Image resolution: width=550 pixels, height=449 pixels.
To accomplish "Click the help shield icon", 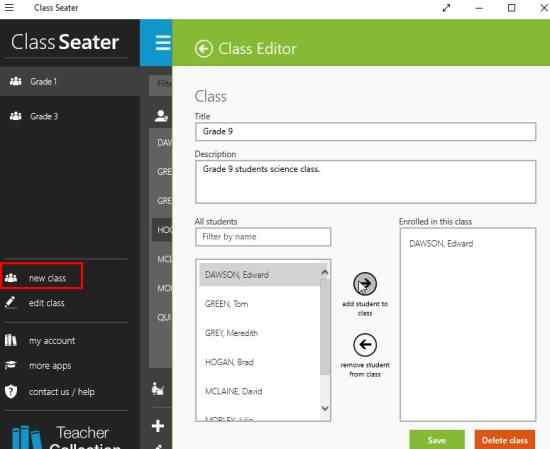I will click(11, 391).
